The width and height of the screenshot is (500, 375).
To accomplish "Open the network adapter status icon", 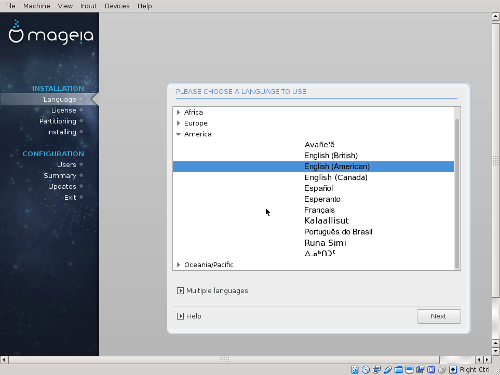I will (377, 370).
